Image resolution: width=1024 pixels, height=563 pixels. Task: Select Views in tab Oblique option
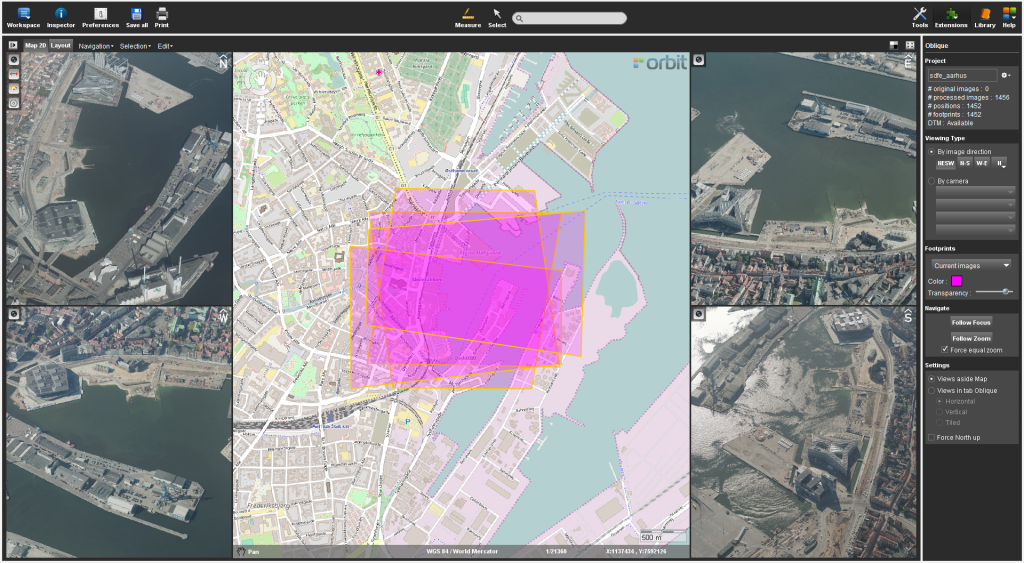(932, 390)
